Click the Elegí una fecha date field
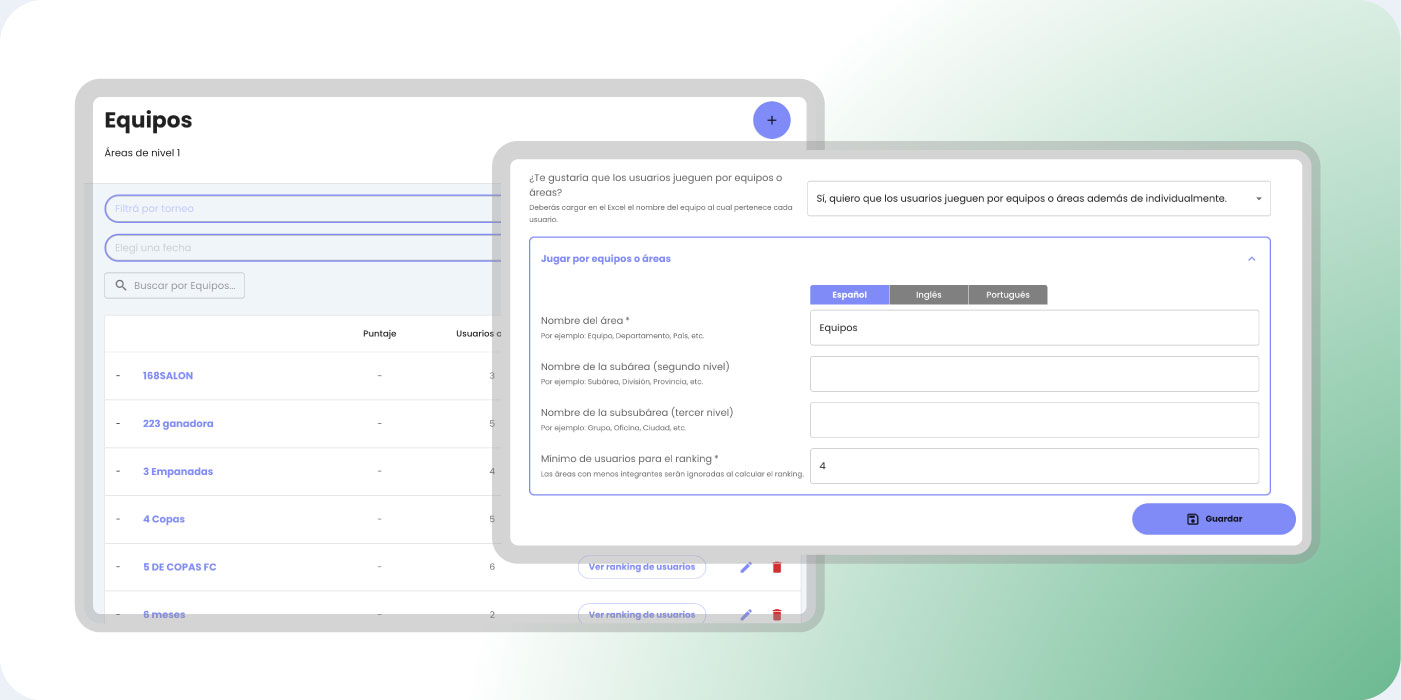This screenshot has height=700, width=1401. pos(300,248)
